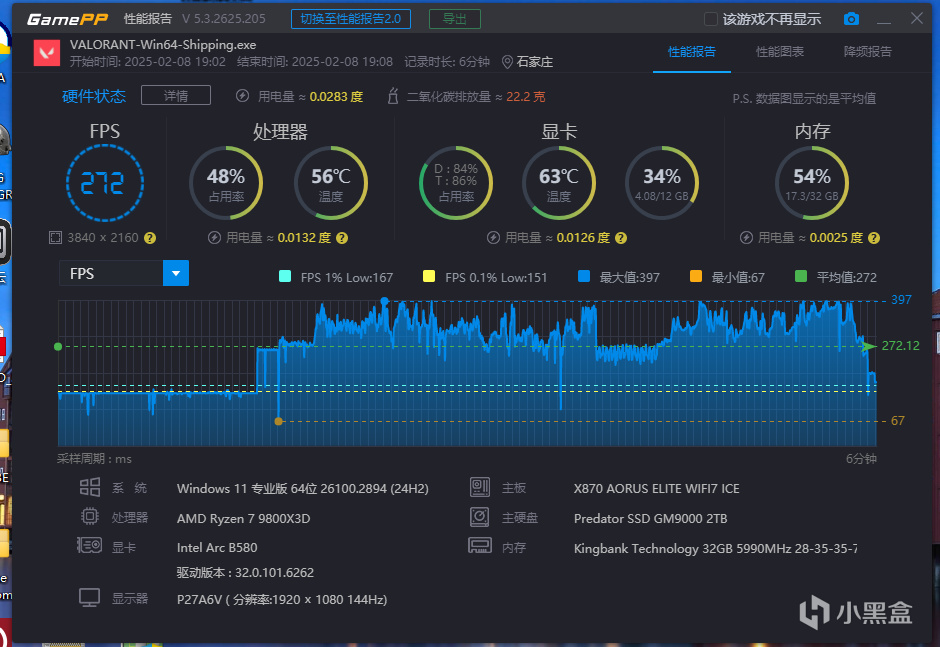Click the 导出 export button
940x647 pixels.
coord(454,19)
